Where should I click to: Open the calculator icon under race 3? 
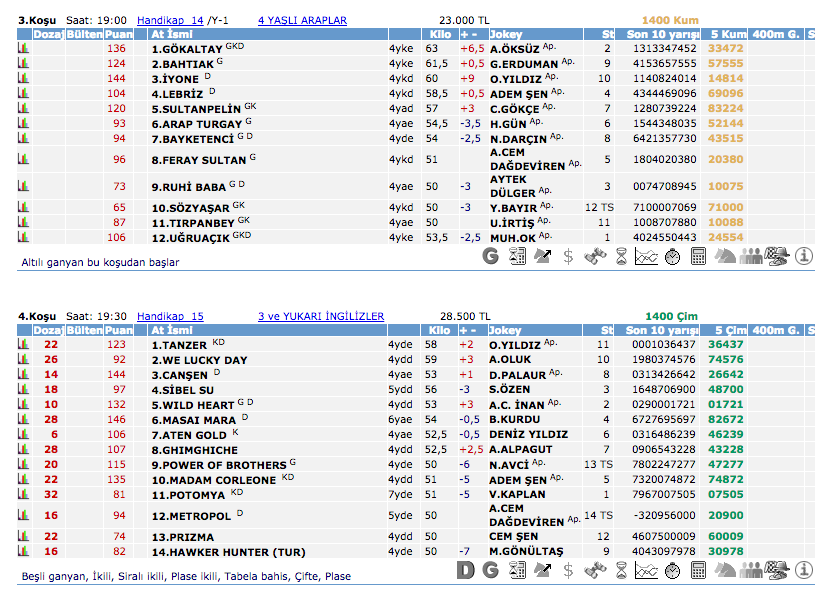[698, 257]
